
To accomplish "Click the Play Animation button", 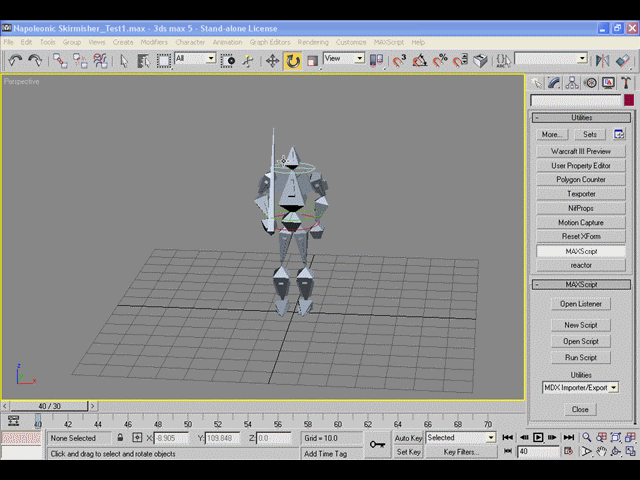I will pos(538,438).
